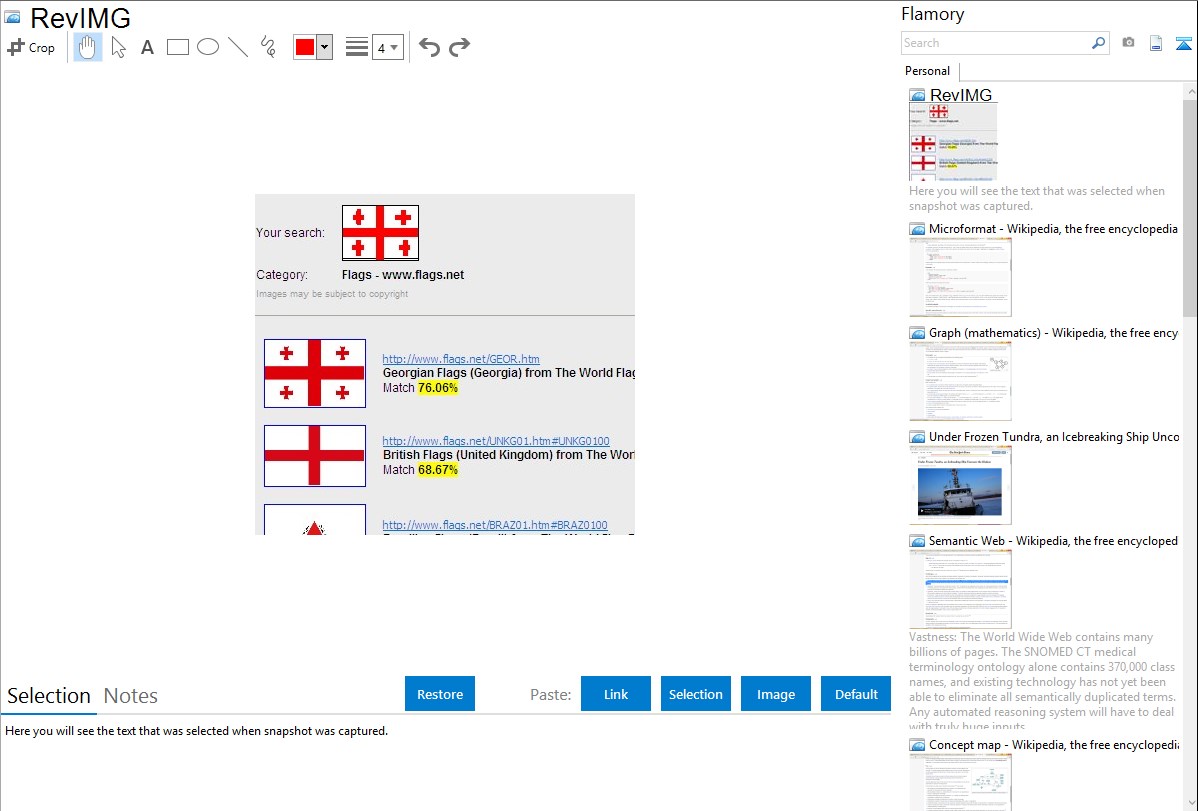The image size is (1198, 811).
Task: Open the Notes tab
Action: click(131, 696)
